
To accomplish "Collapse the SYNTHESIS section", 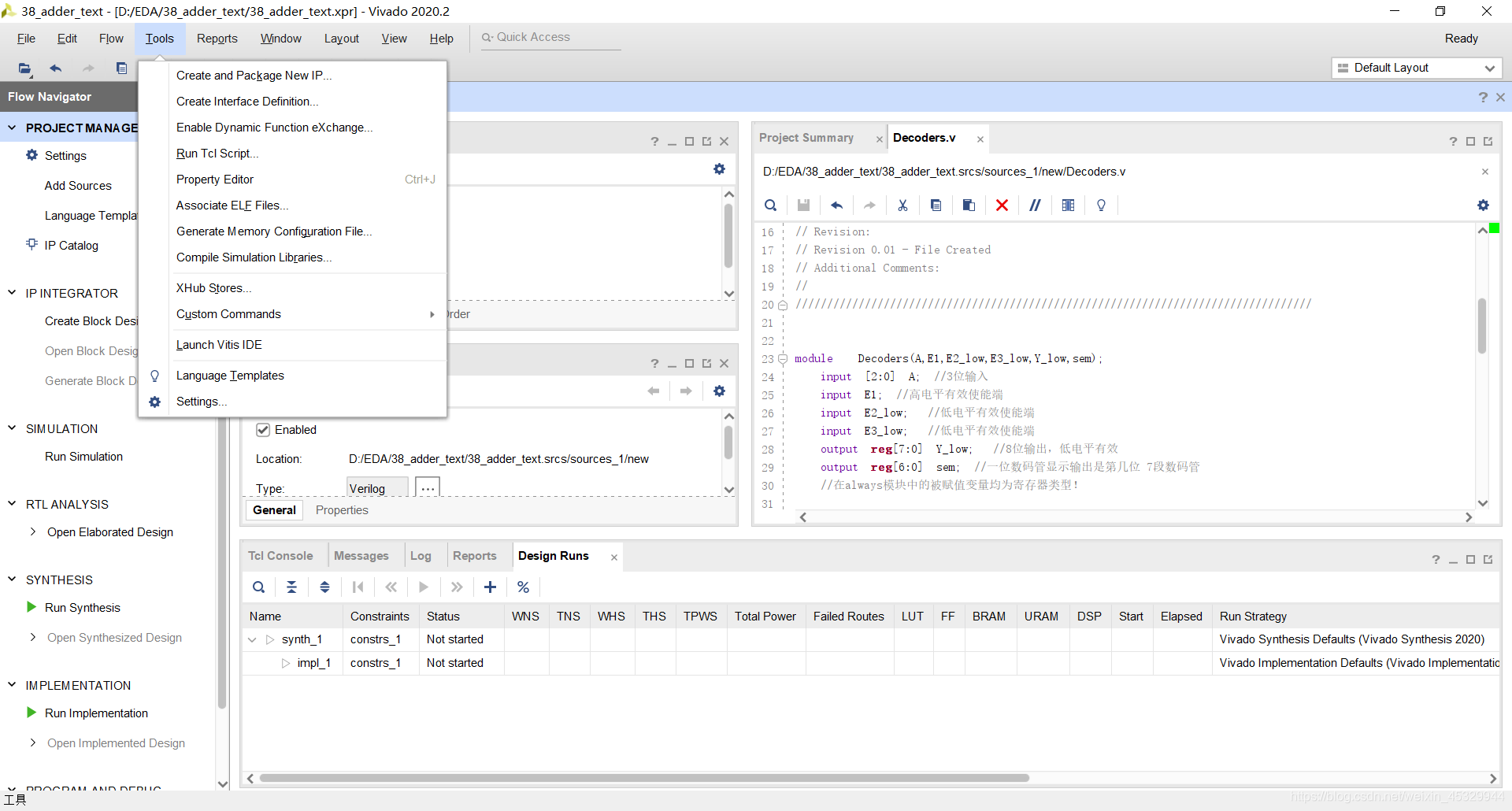I will click(12, 580).
